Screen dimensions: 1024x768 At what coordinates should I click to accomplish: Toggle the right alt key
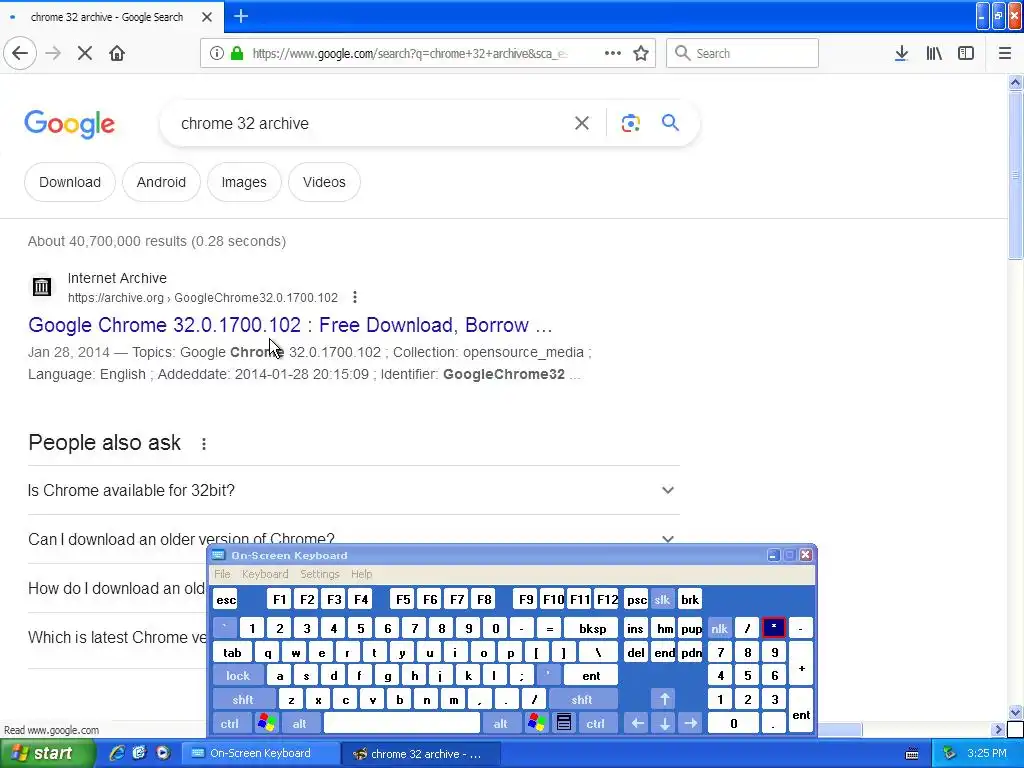(x=501, y=723)
